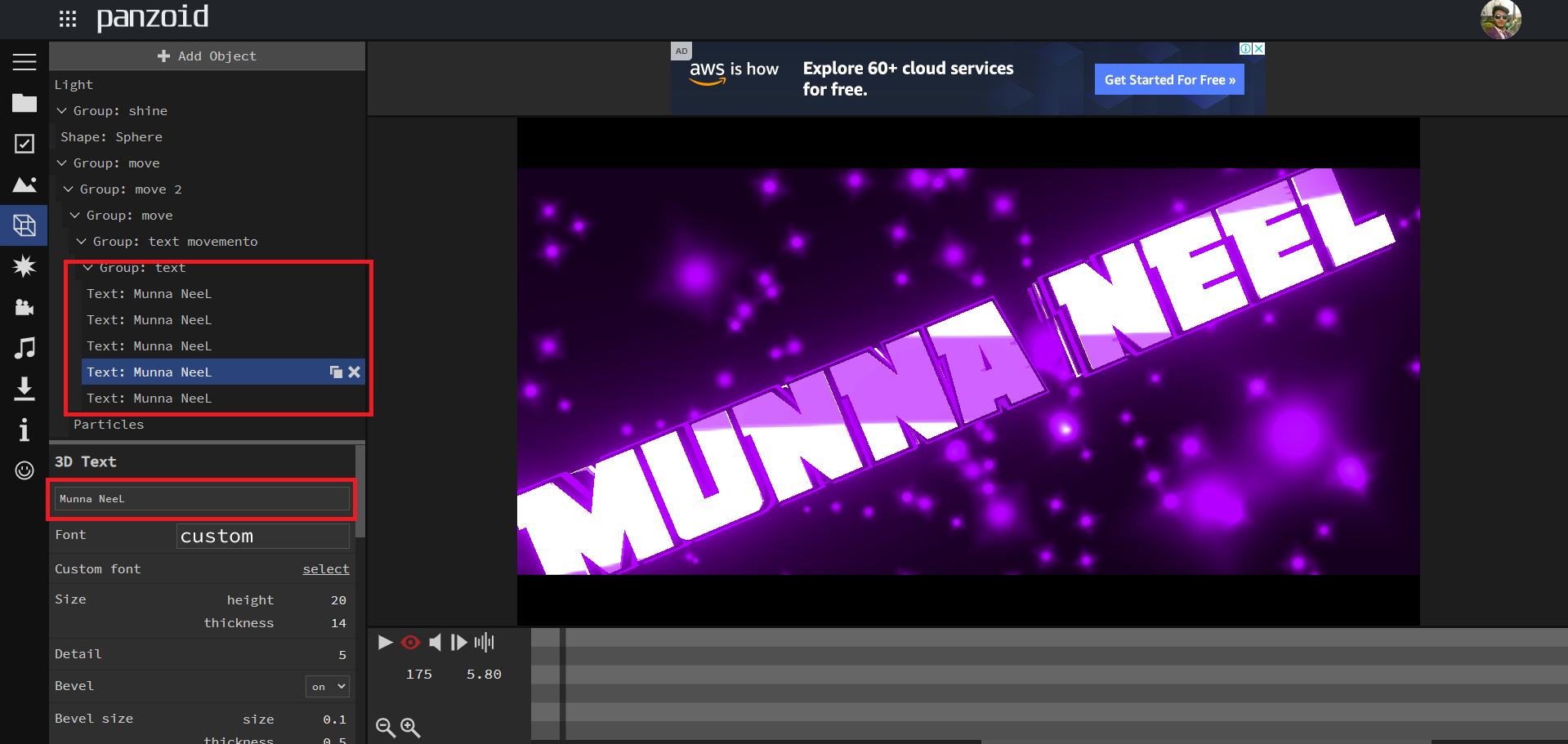
Task: Collapse the Group: text movemento node
Action: (82, 242)
